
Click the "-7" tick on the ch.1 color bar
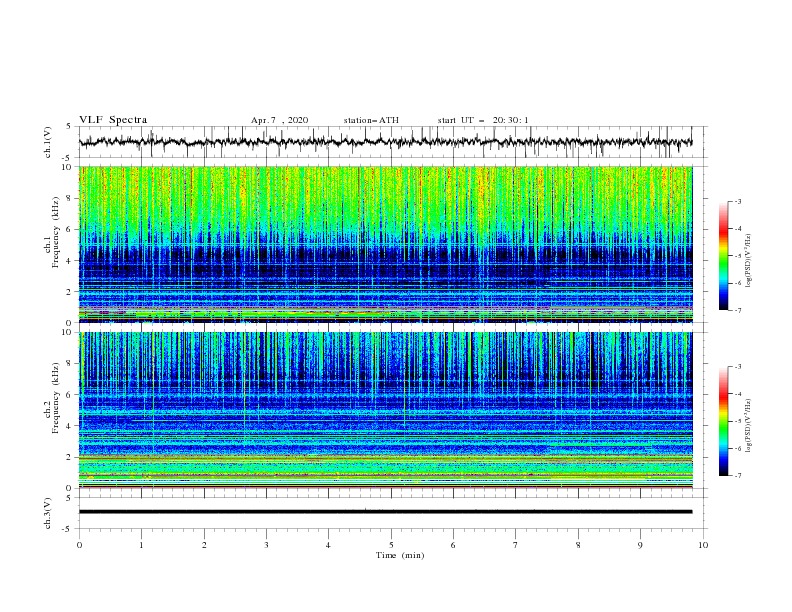(737, 311)
